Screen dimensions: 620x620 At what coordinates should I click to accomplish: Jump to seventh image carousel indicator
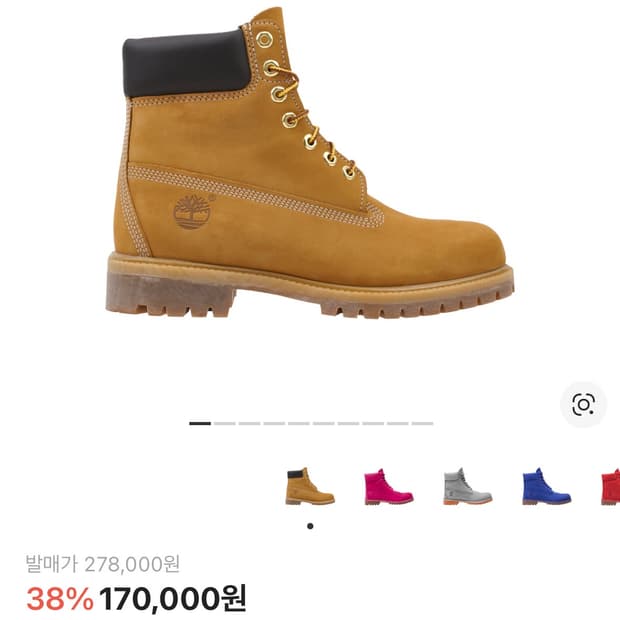pyautogui.click(x=348, y=423)
